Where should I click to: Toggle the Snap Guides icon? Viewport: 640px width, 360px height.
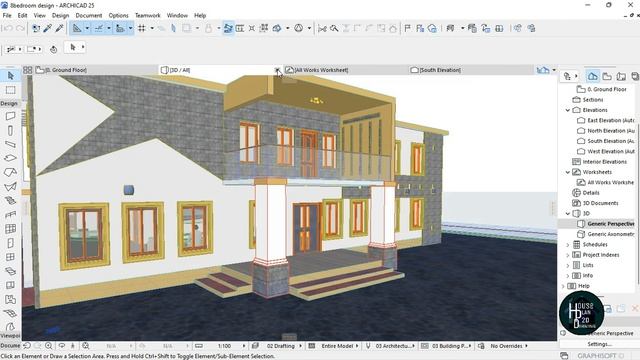[99, 28]
